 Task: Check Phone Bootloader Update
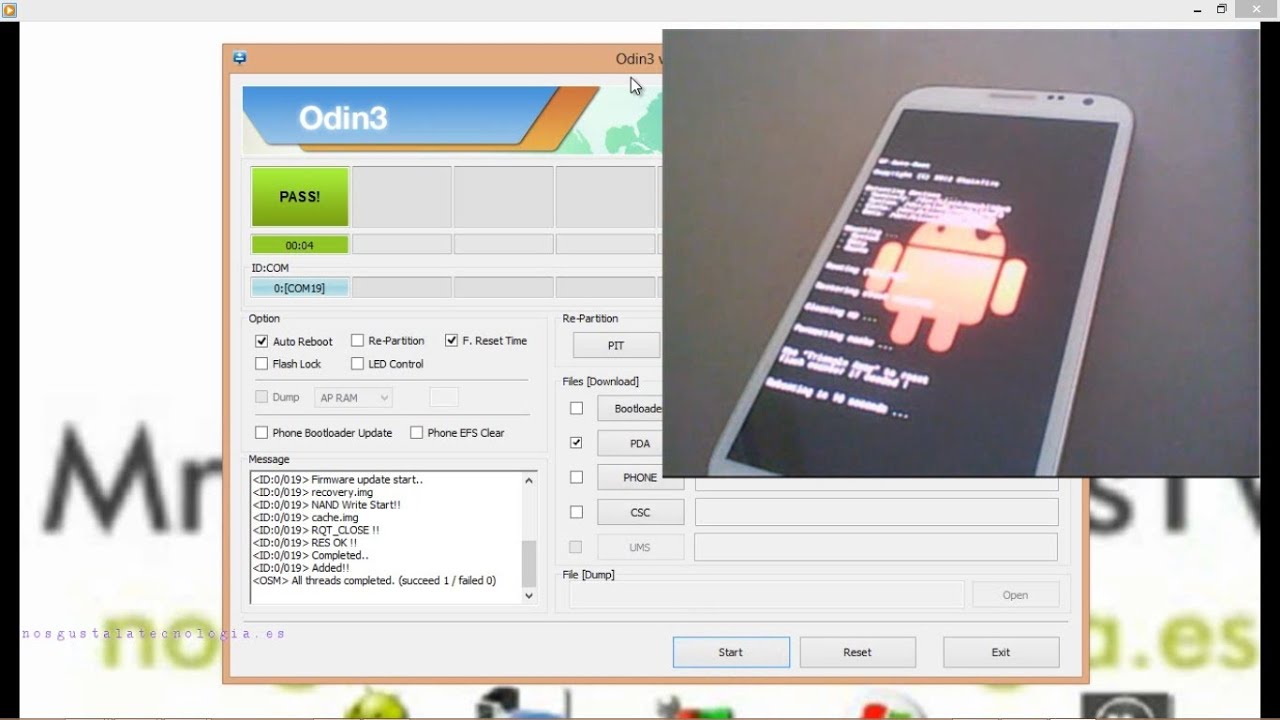pyautogui.click(x=262, y=433)
